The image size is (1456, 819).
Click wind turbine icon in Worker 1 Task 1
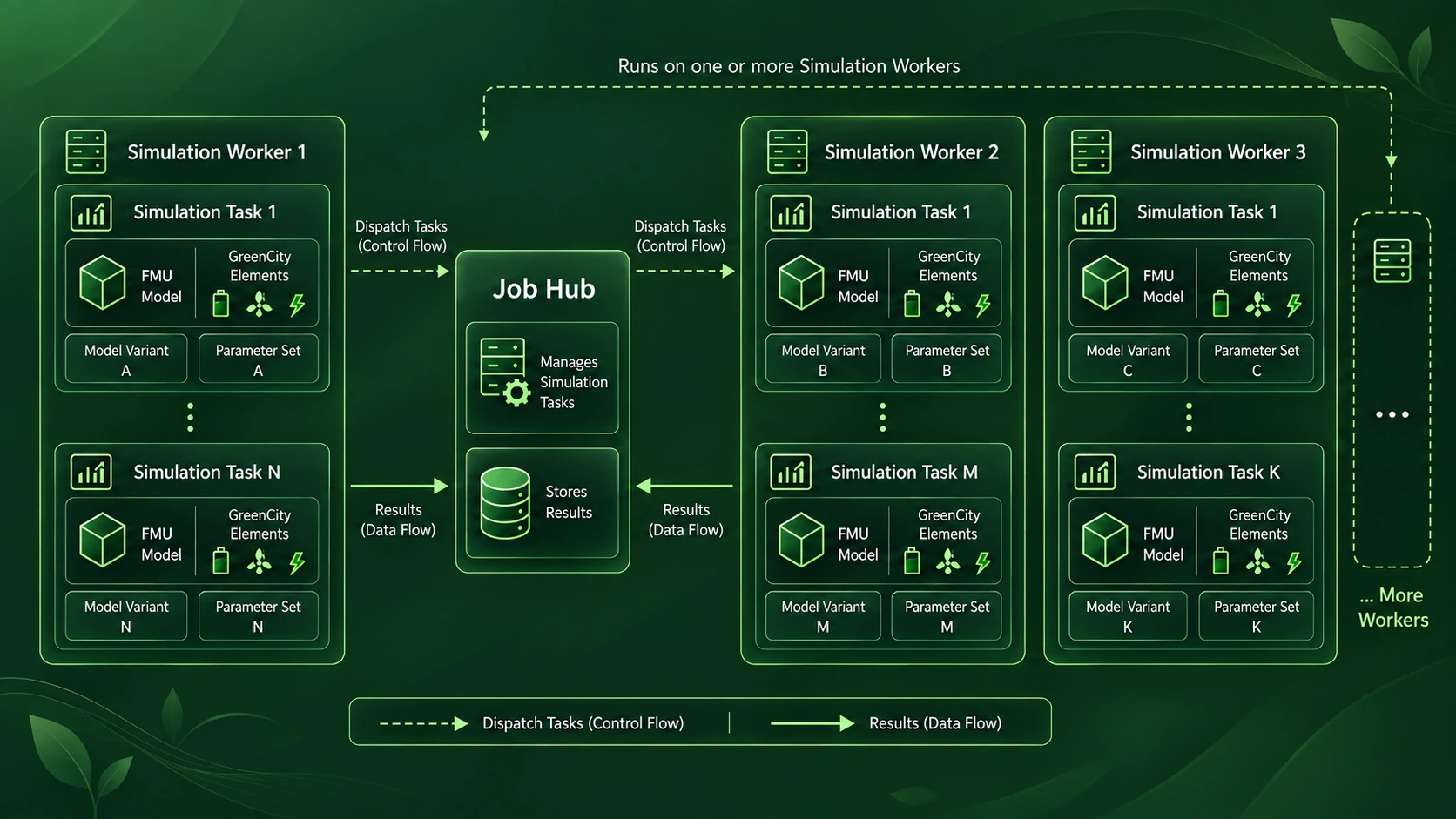[260, 304]
